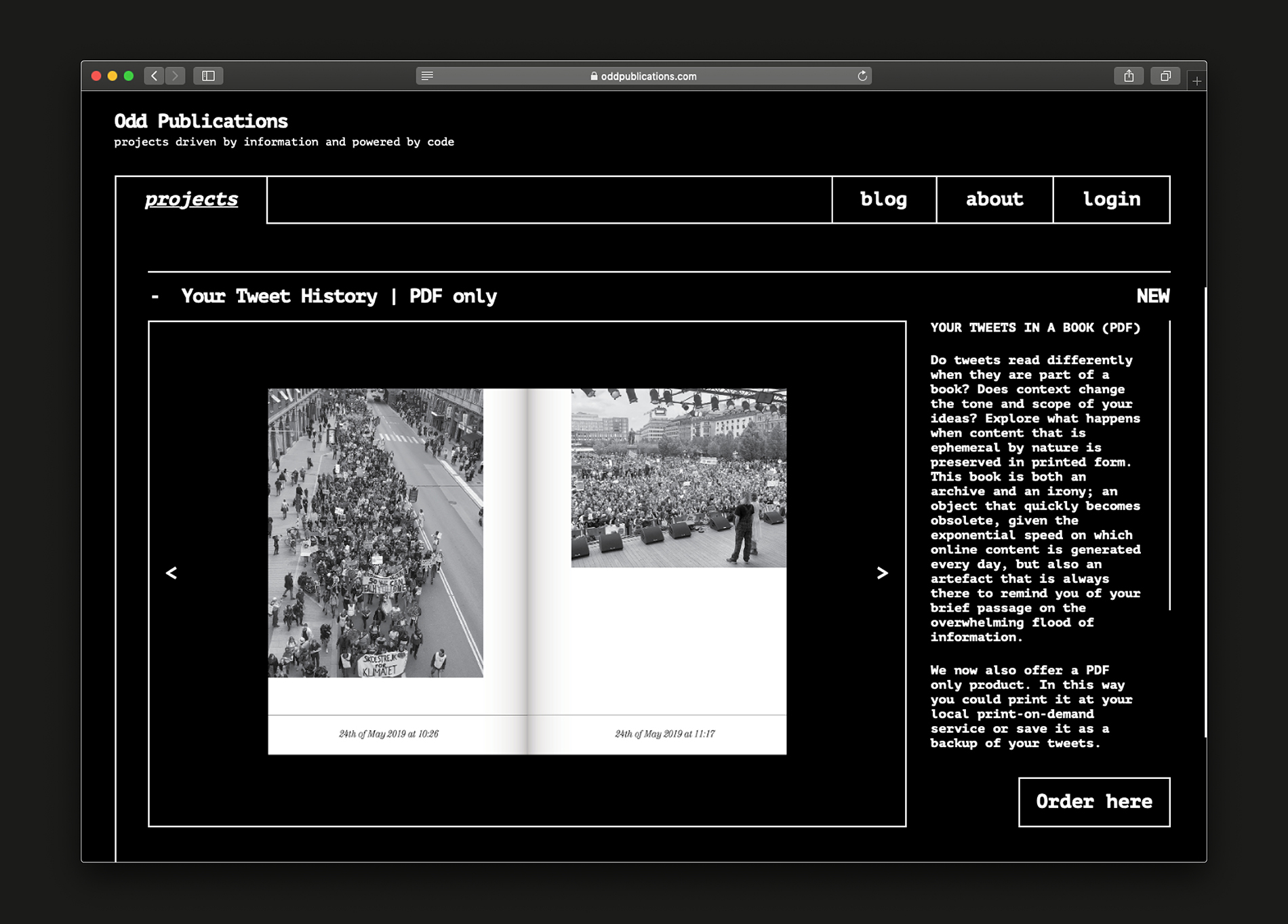Click the concert crowd book page photo

tap(679, 478)
